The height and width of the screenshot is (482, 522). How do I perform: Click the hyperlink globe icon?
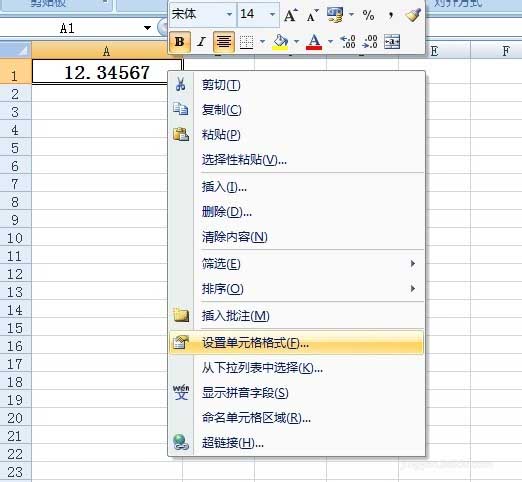(181, 442)
